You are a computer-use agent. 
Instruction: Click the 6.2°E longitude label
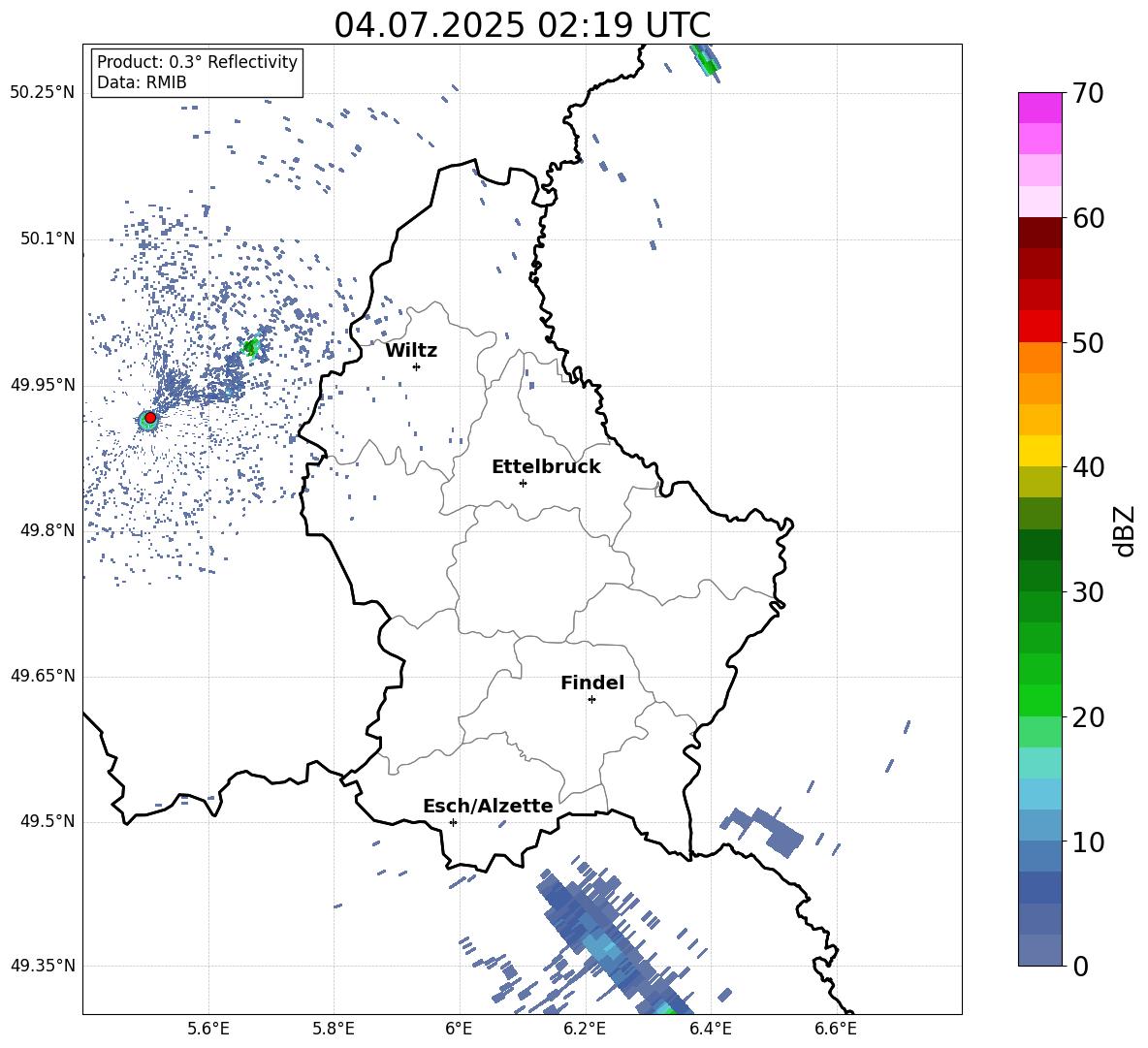[x=585, y=1029]
